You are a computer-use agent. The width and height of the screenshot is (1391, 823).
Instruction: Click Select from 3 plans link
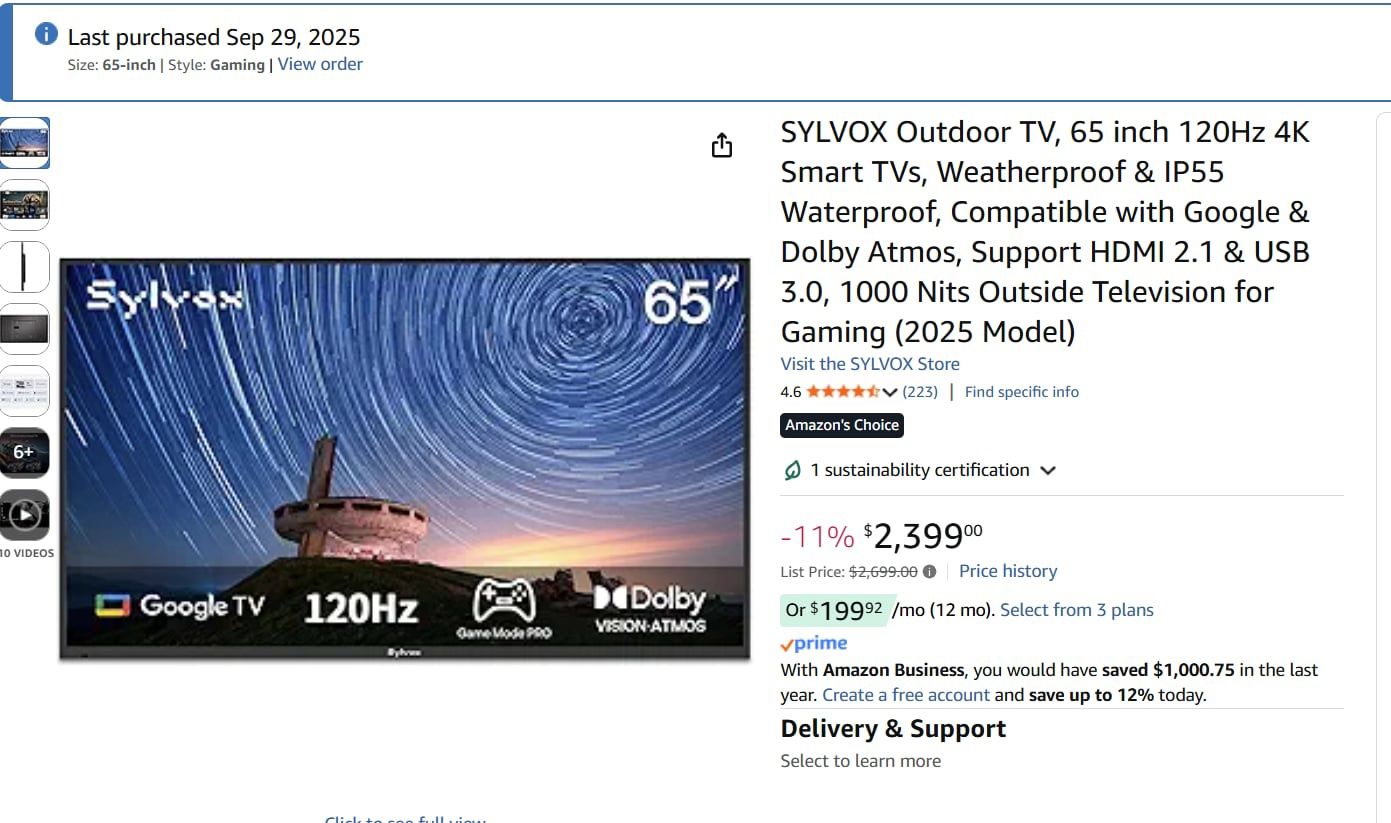click(x=1076, y=610)
